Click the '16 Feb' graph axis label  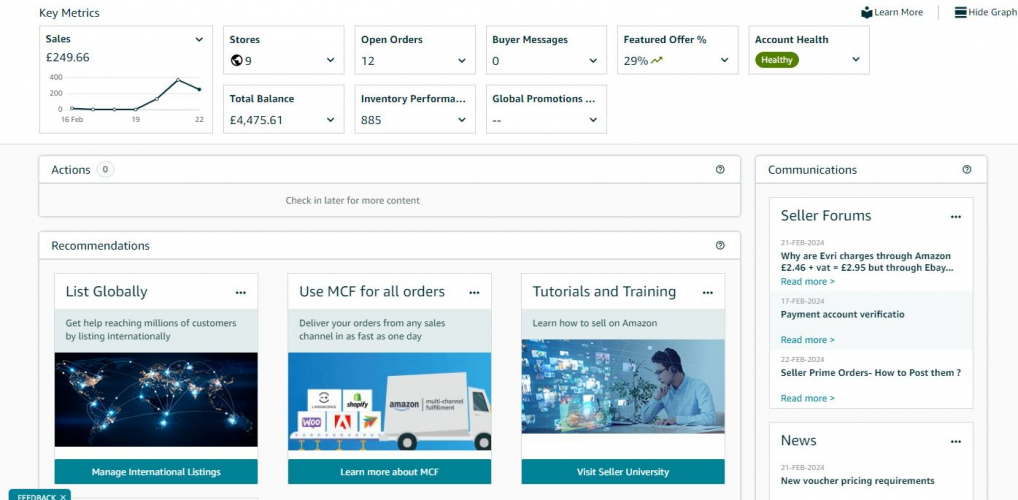[72, 119]
